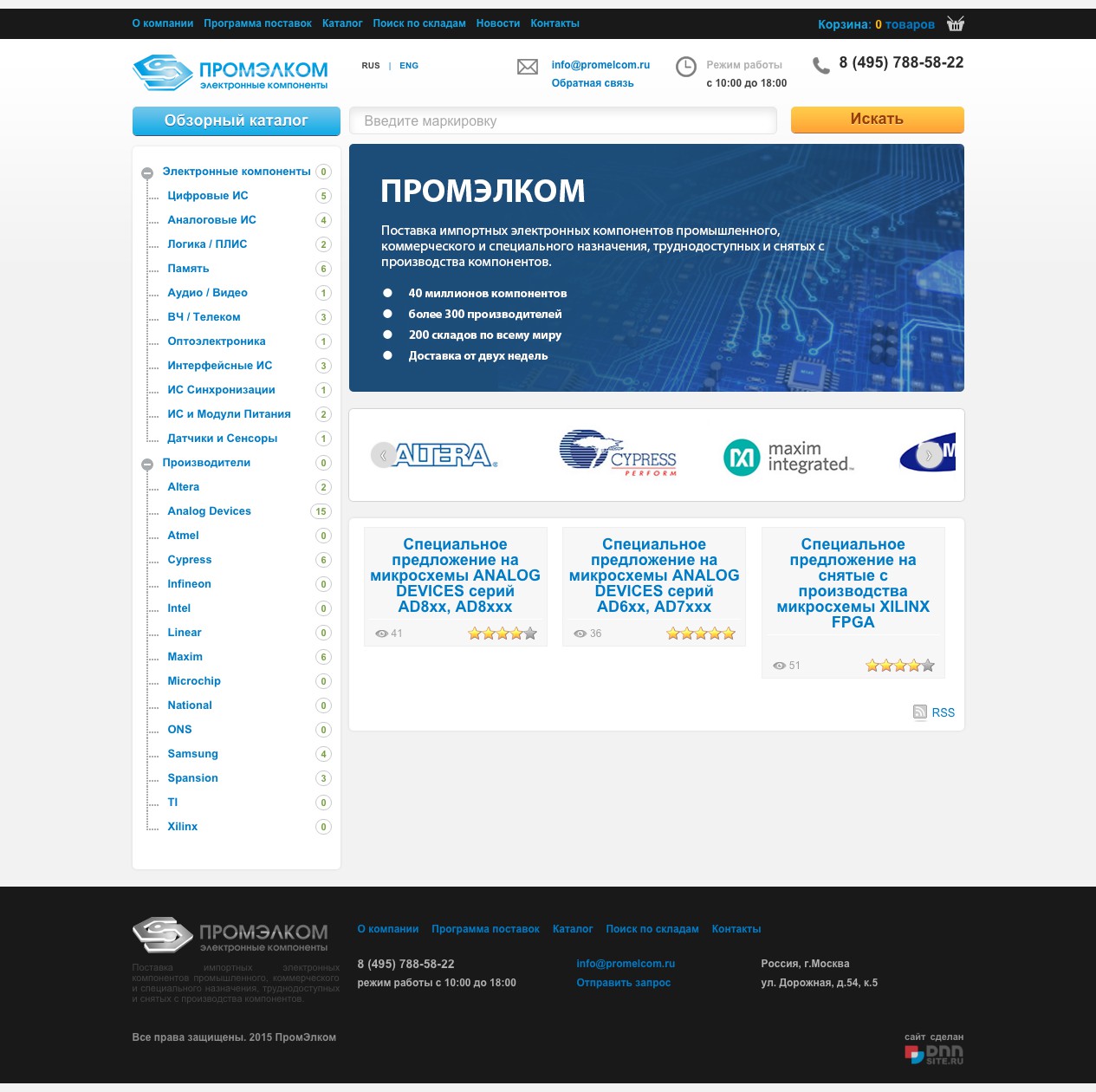This screenshot has width=1096, height=1092.
Task: Click the phone handset icon
Action: pos(820,65)
